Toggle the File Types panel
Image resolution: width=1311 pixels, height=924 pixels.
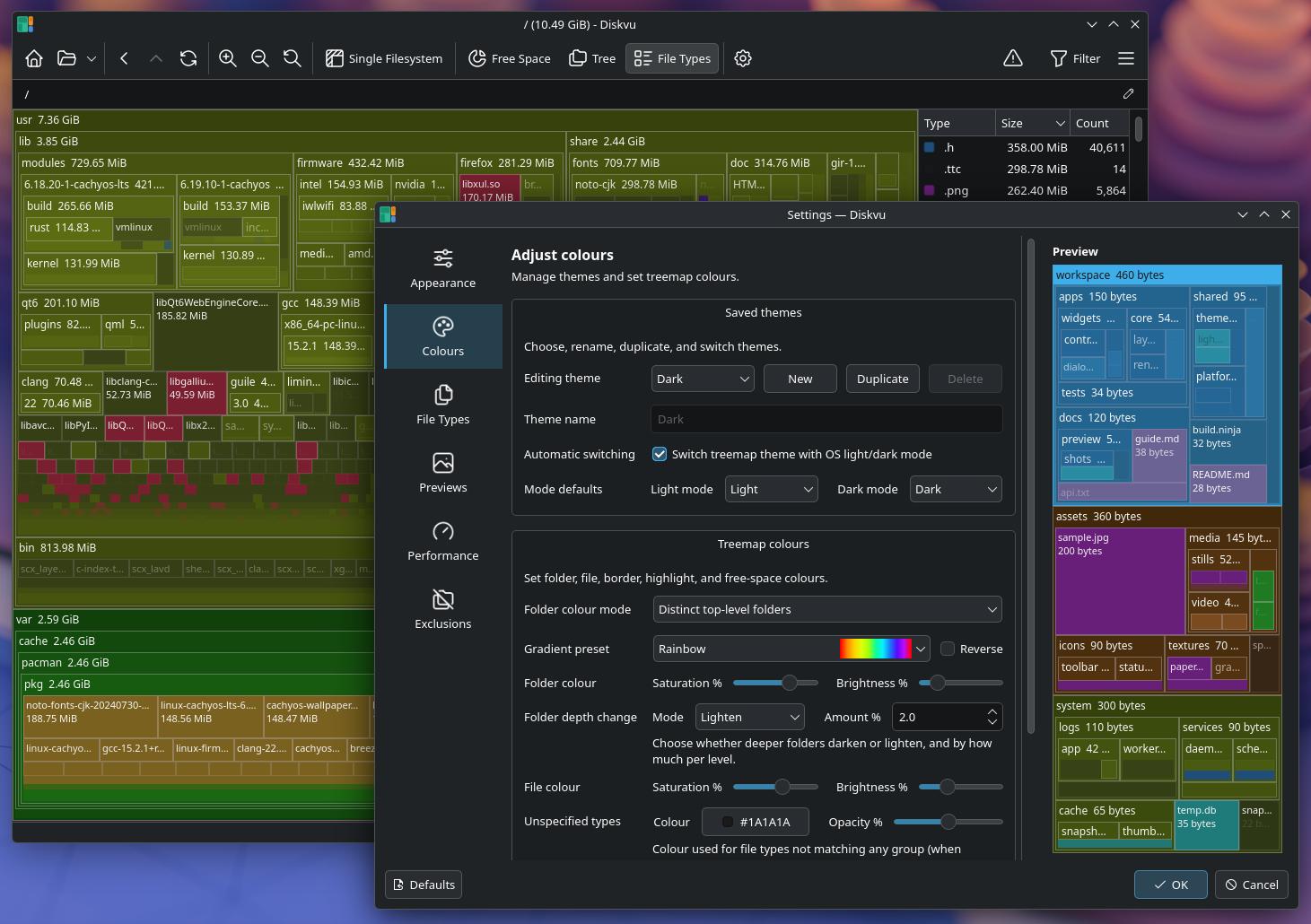pos(672,58)
